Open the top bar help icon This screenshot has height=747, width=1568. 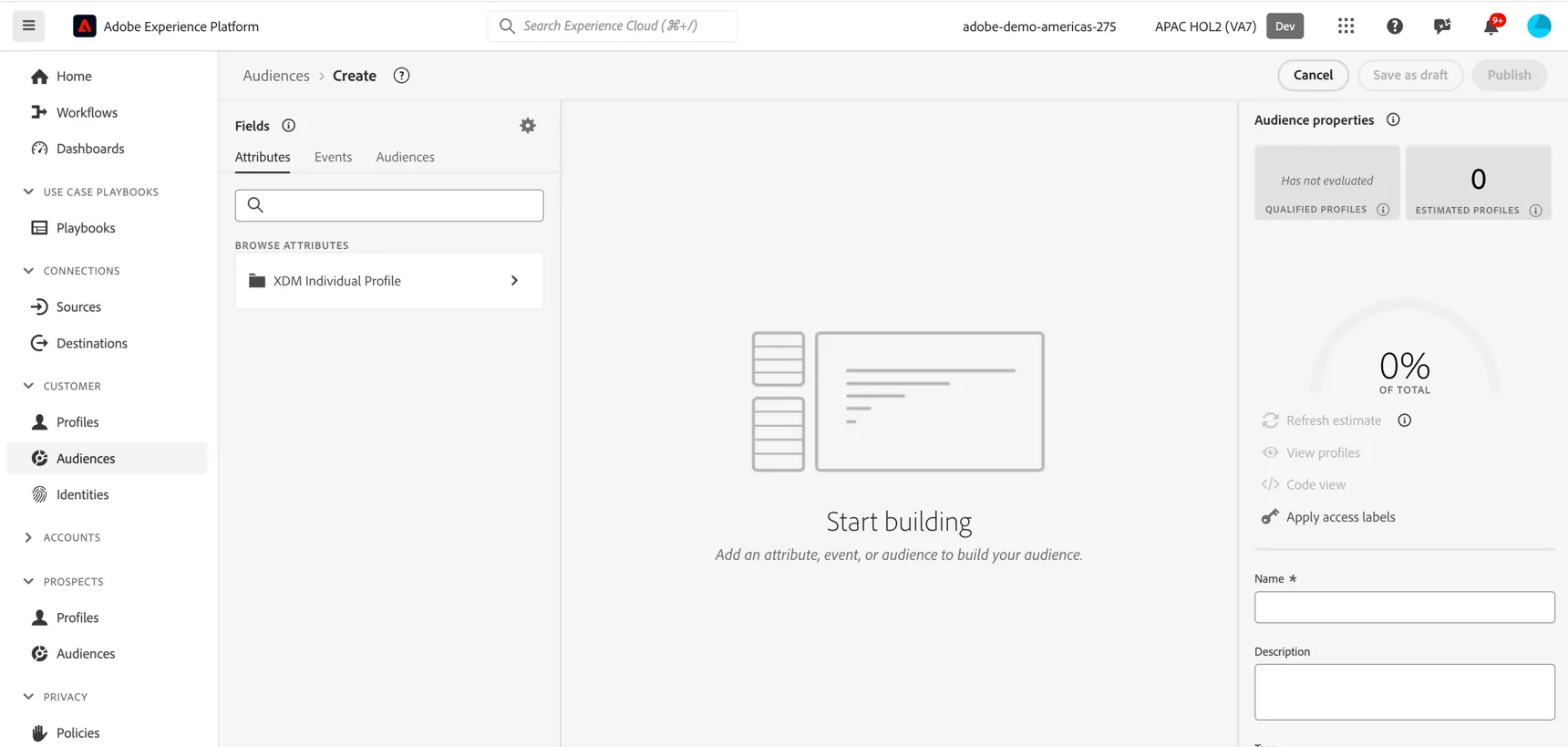(x=1394, y=26)
